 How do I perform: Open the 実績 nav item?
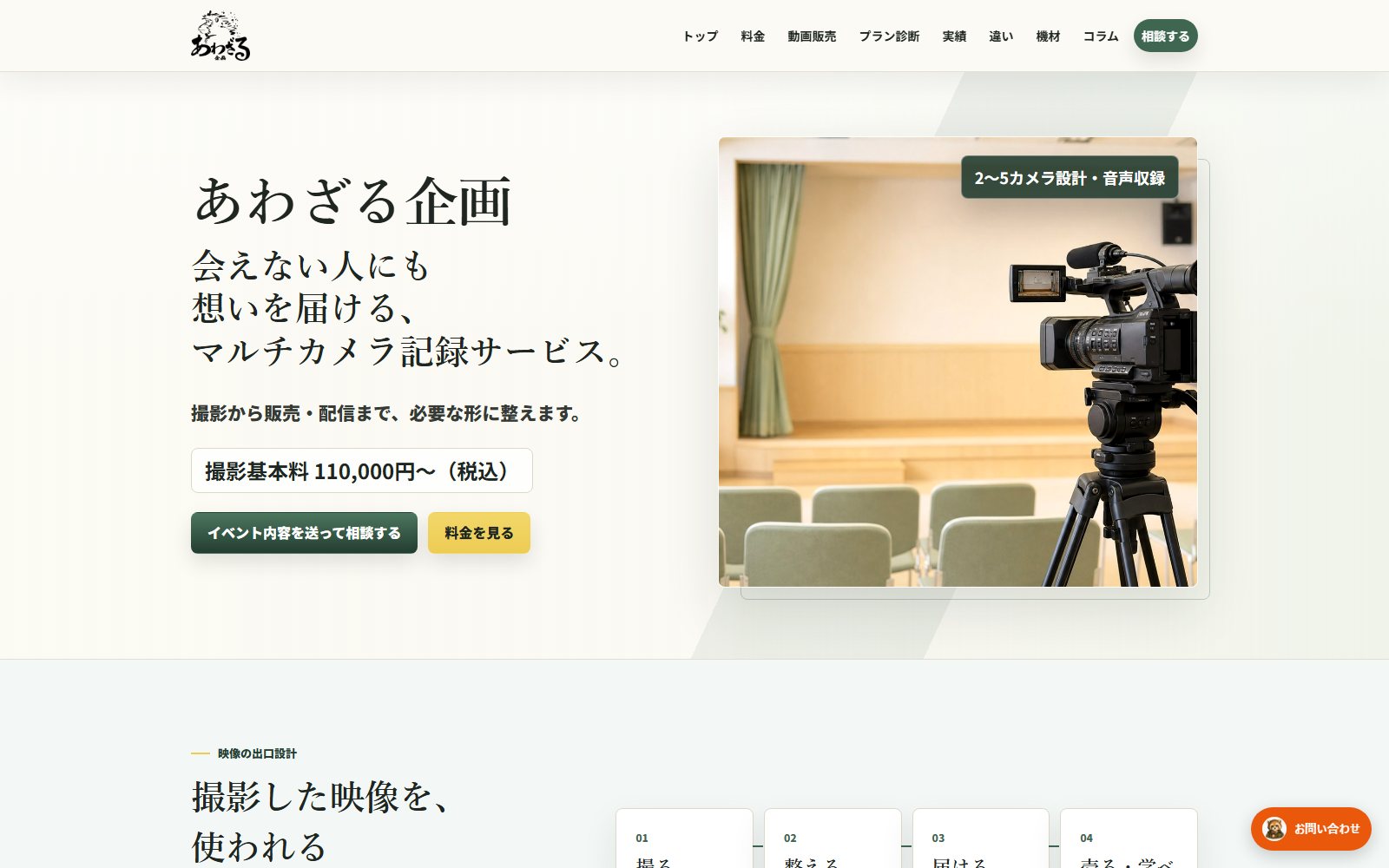(x=954, y=36)
